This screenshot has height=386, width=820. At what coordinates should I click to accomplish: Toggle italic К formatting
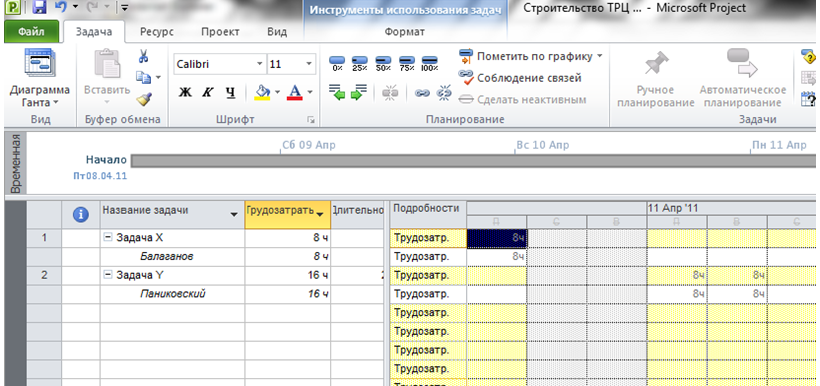pos(208,93)
